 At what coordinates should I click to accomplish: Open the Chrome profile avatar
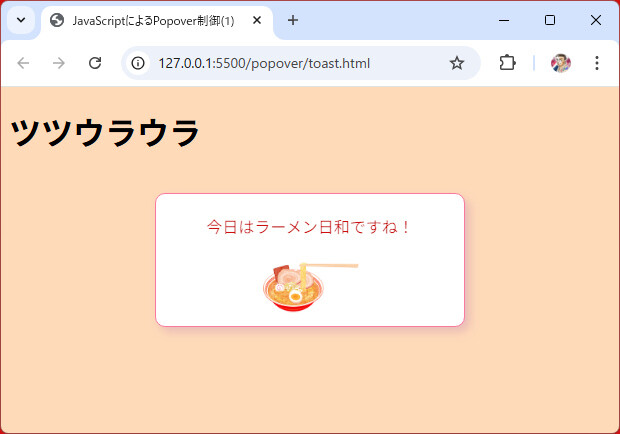coord(561,63)
